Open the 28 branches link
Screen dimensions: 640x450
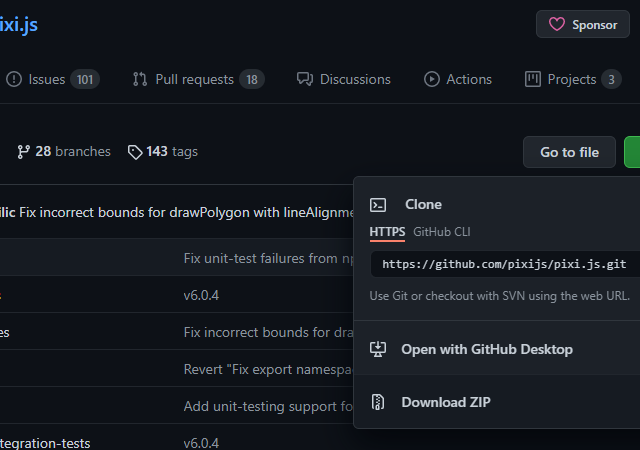tap(64, 152)
